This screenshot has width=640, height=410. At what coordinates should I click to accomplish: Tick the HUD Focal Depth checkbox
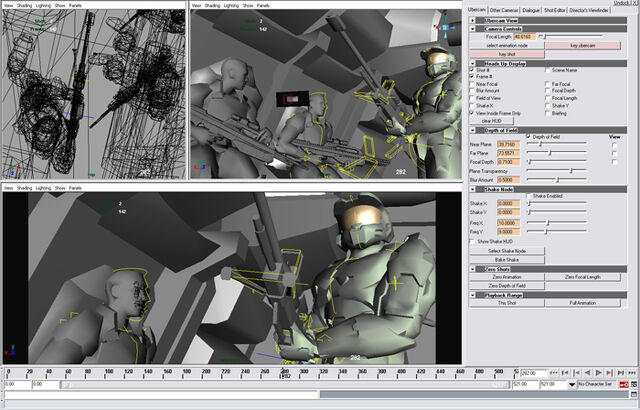(547, 91)
